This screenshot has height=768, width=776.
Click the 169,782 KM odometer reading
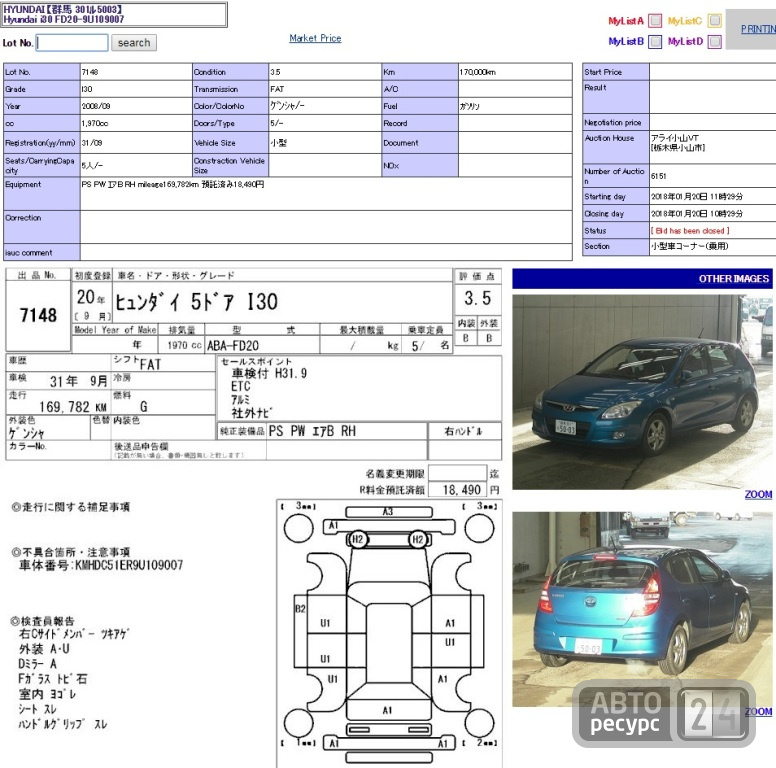(73, 407)
